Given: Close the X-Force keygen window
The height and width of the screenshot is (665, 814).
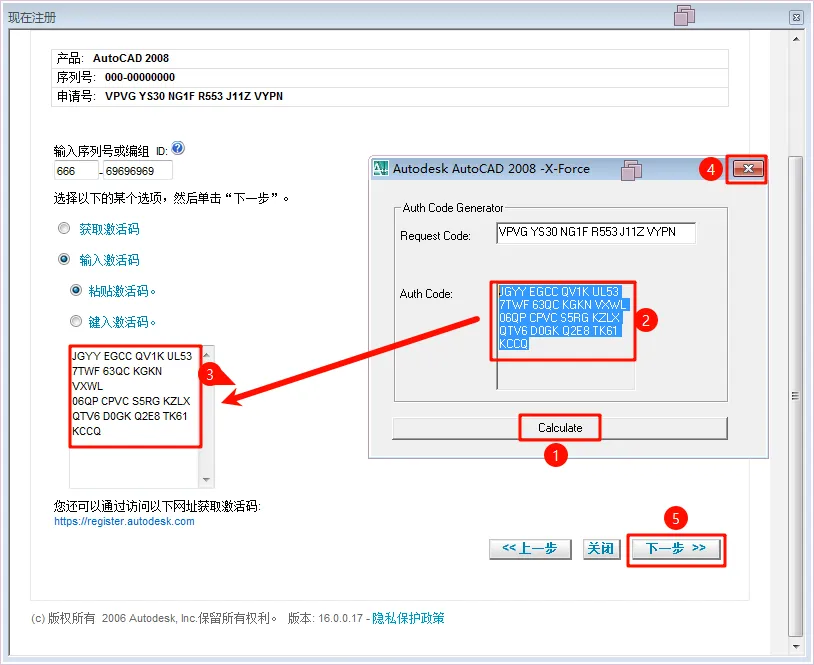Looking at the screenshot, I should pyautogui.click(x=748, y=168).
